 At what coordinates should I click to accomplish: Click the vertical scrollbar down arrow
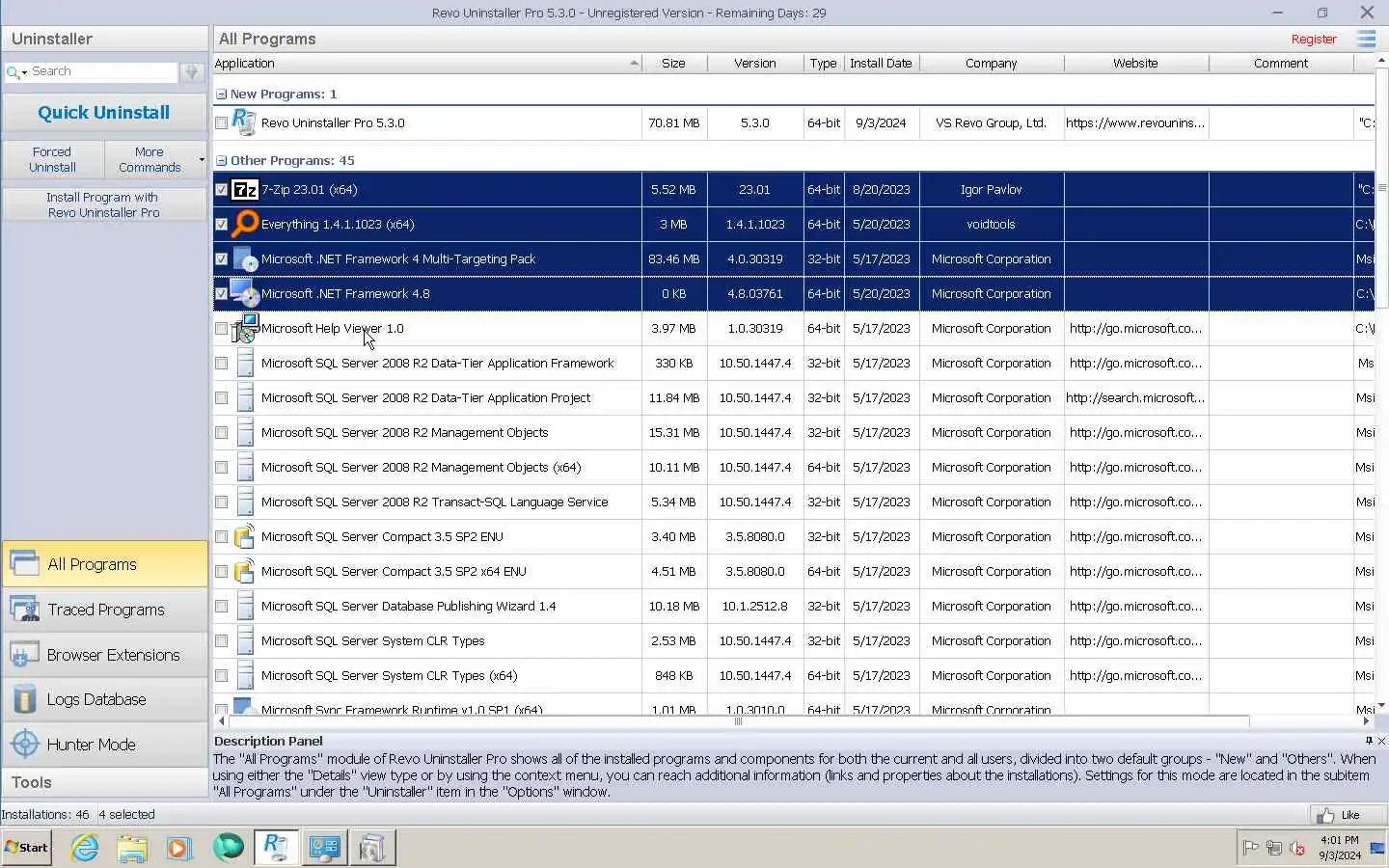(x=1382, y=705)
